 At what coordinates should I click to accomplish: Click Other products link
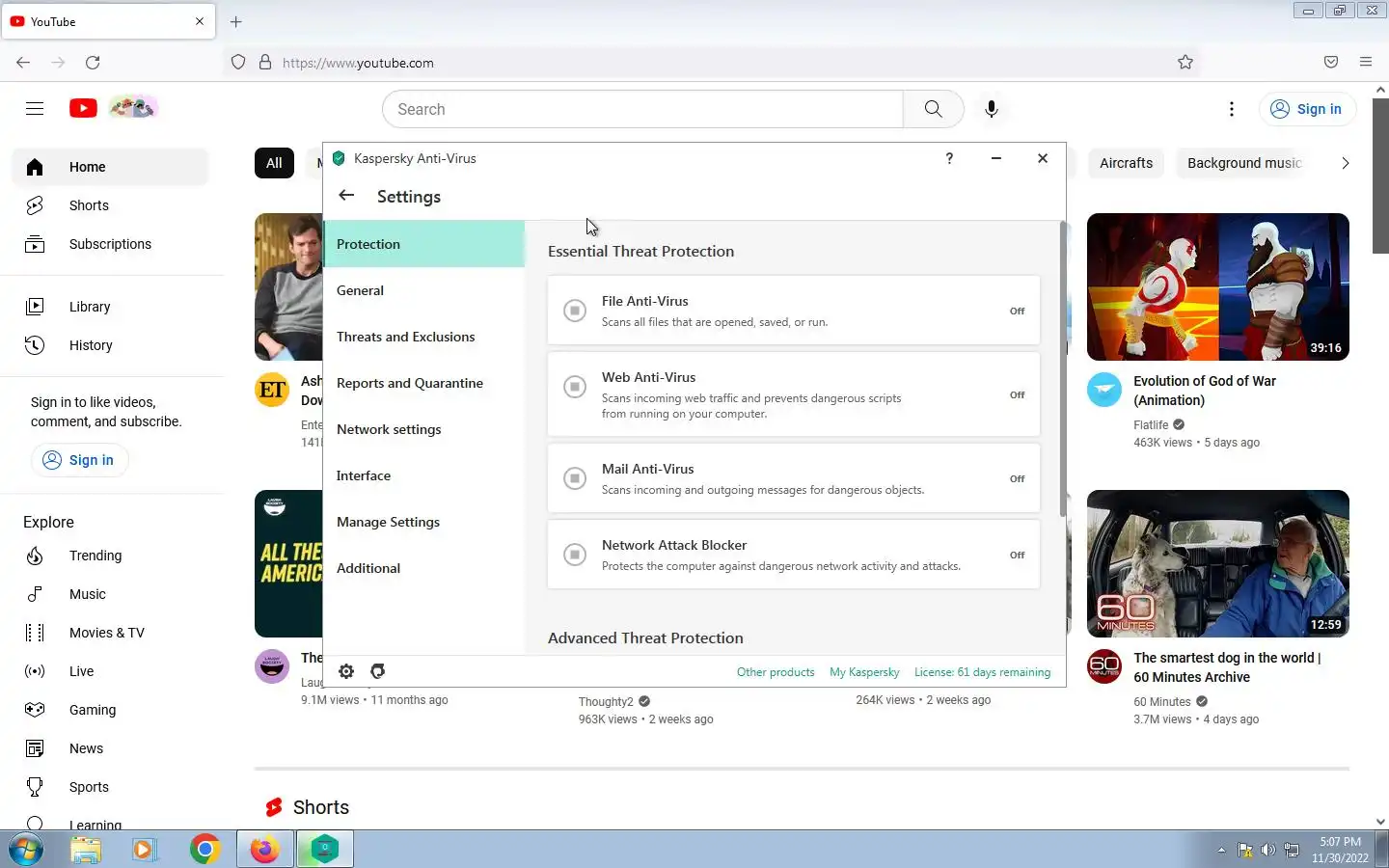pos(776,672)
